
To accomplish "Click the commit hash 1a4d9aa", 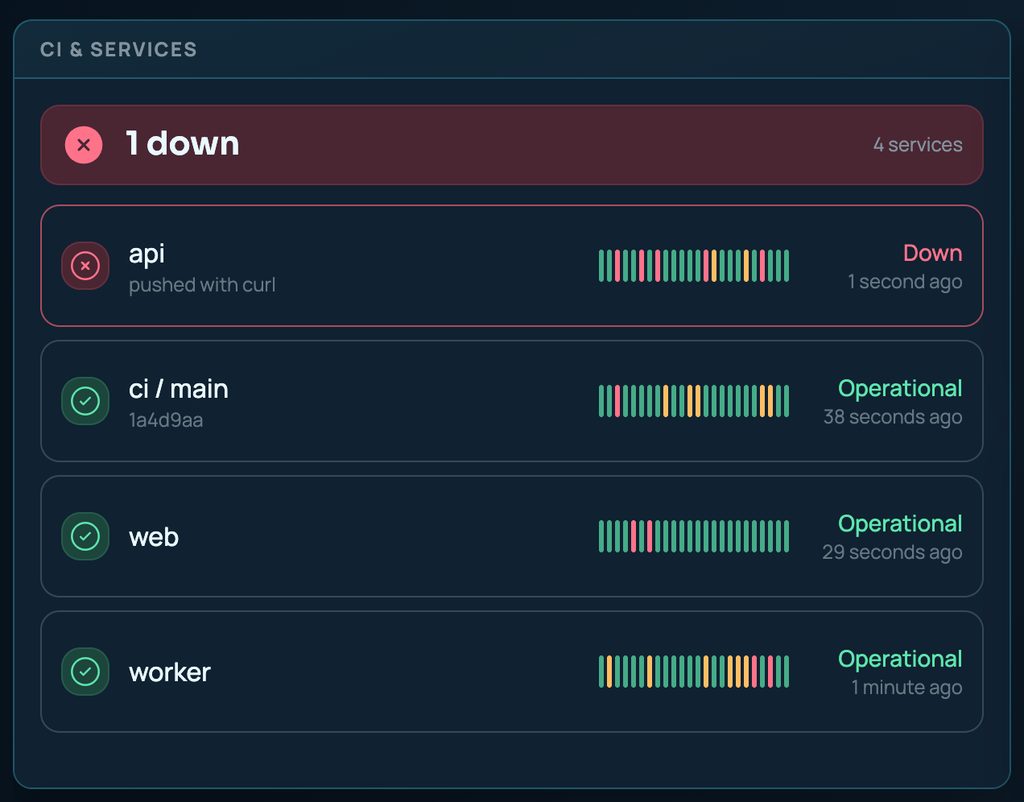I will click(x=166, y=420).
